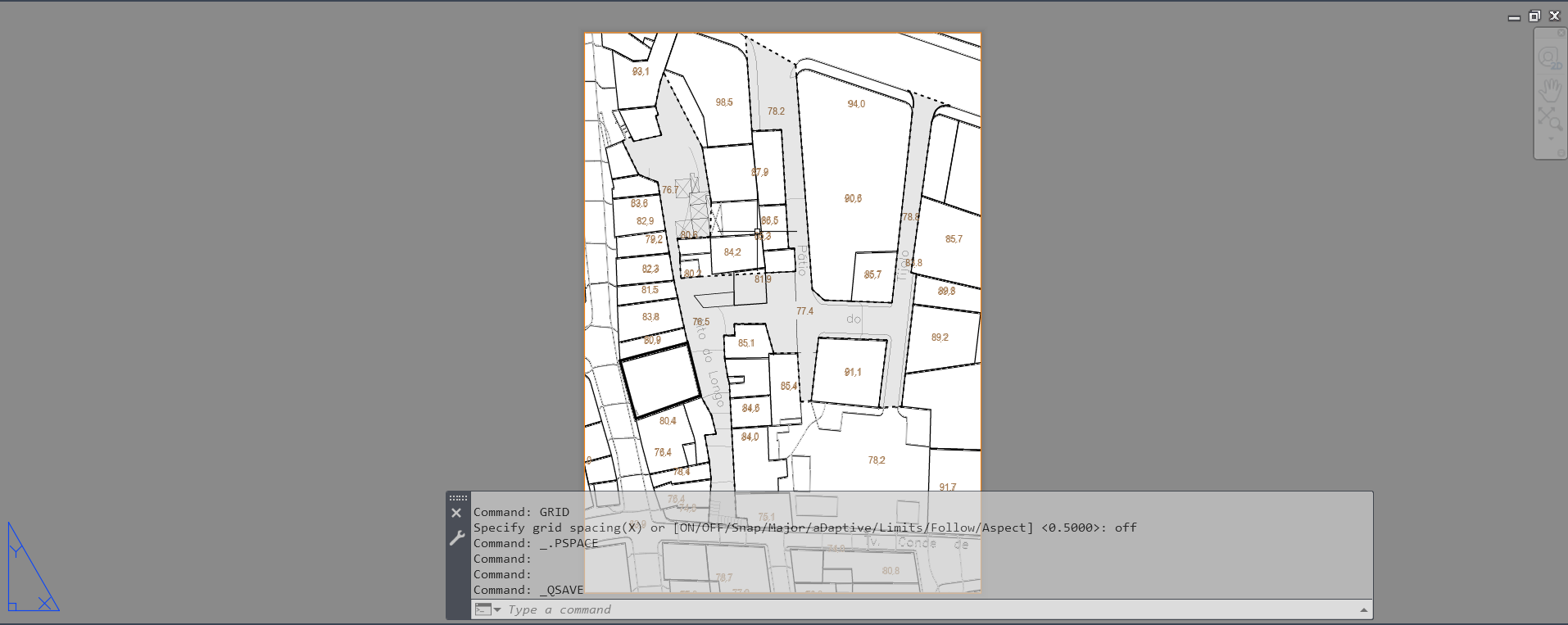This screenshot has width=1568, height=625.
Task: Select the elevation label '87,9'
Action: [x=760, y=173]
